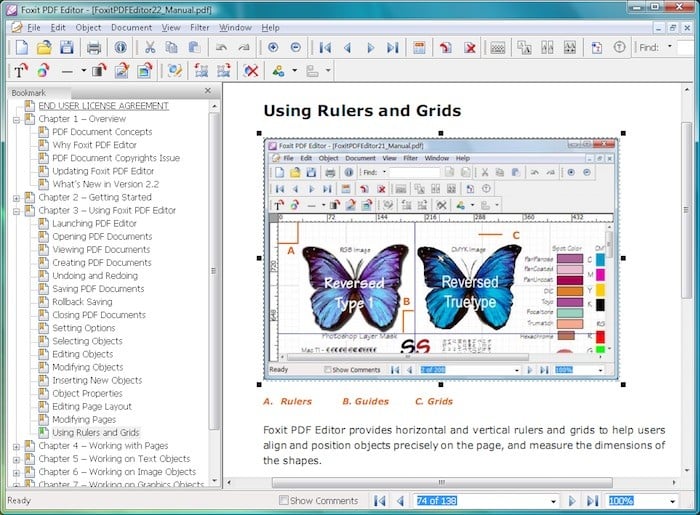700x515 pixels.
Task: Expand Chapter 4 – Working with Pages node
Action: (17, 446)
